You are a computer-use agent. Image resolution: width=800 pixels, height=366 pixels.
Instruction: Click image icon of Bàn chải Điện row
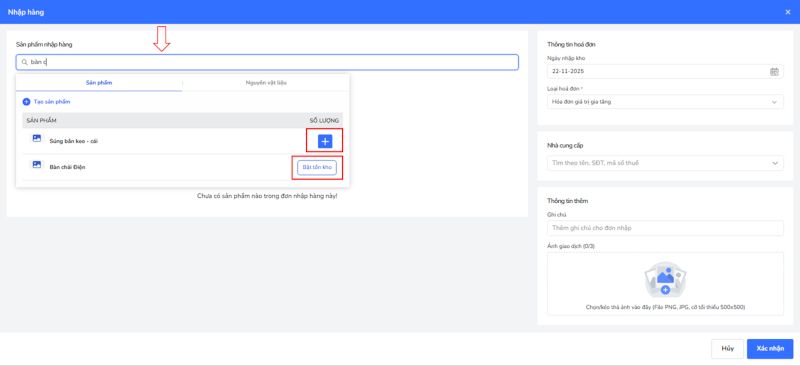point(37,164)
